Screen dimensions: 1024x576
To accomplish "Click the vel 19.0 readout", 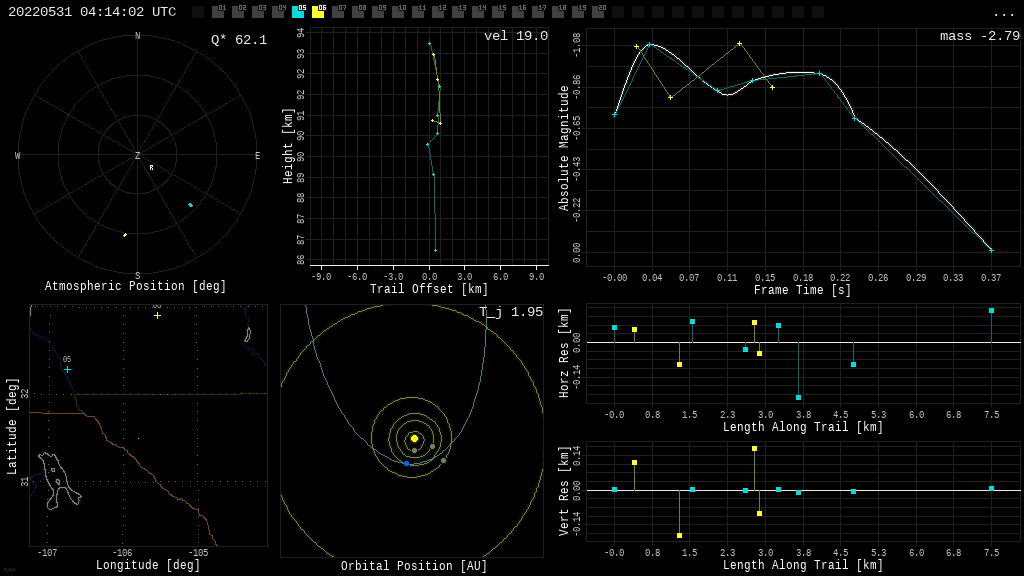I will click(516, 36).
